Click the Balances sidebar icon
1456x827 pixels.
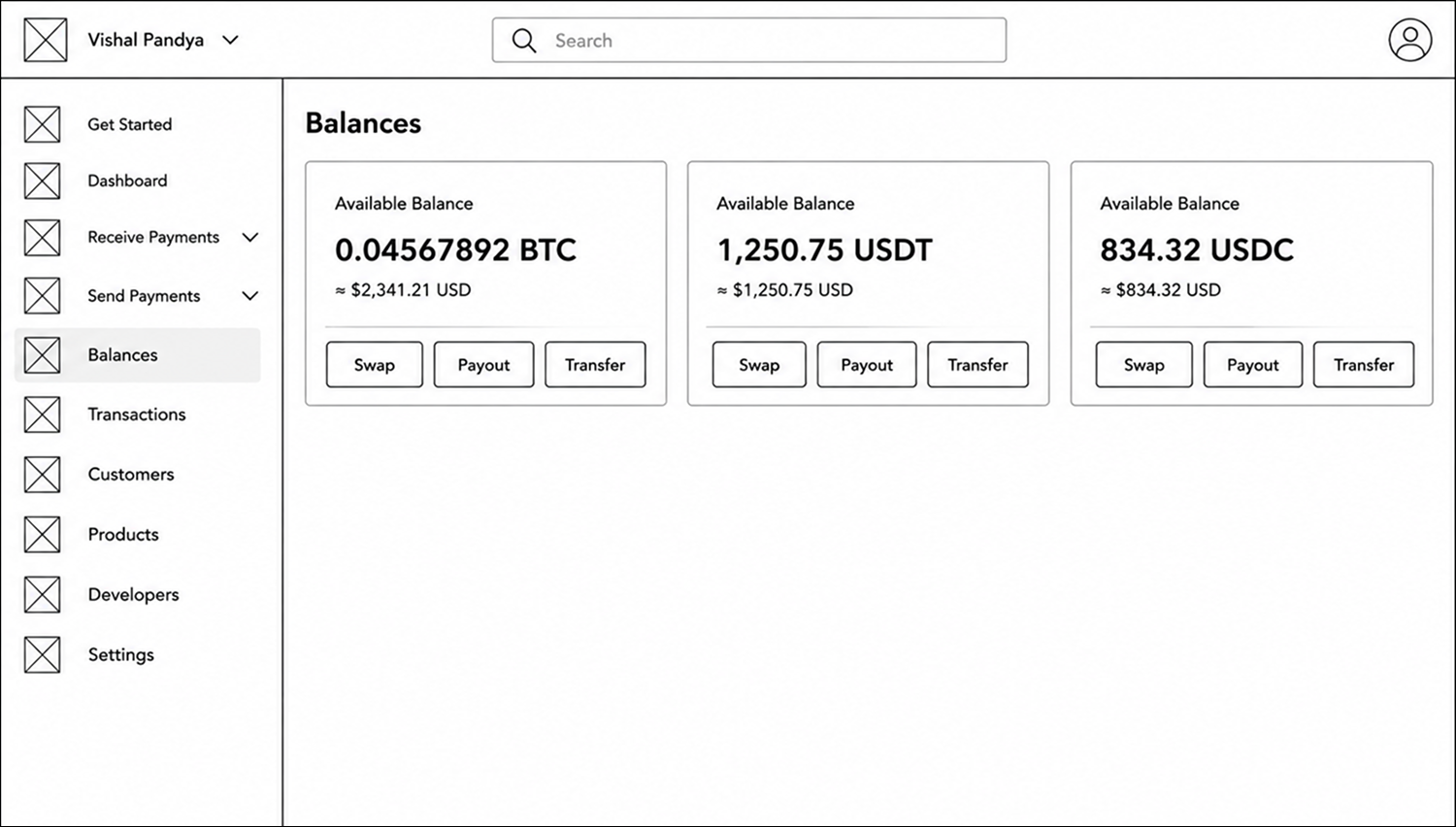[x=42, y=355]
